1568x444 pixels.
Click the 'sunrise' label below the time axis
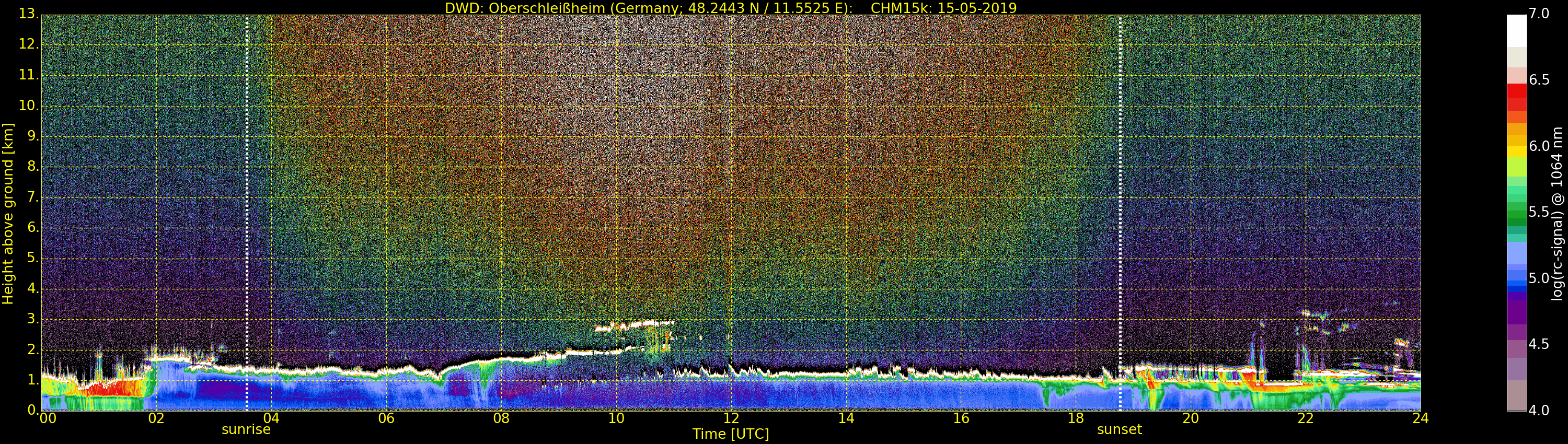(246, 429)
